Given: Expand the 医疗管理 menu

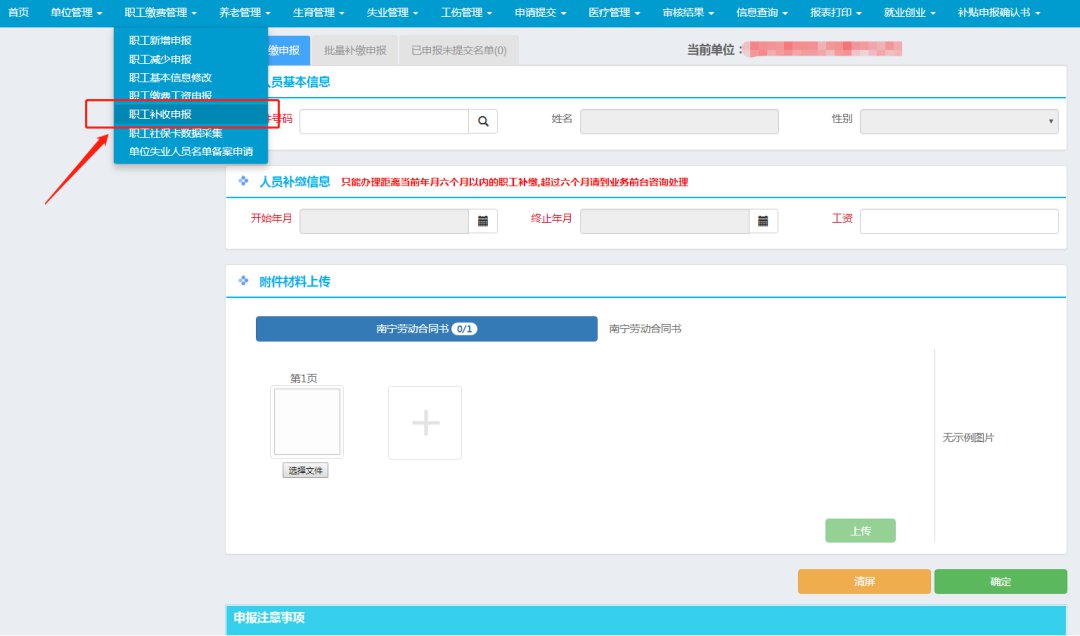Looking at the screenshot, I should click(615, 13).
